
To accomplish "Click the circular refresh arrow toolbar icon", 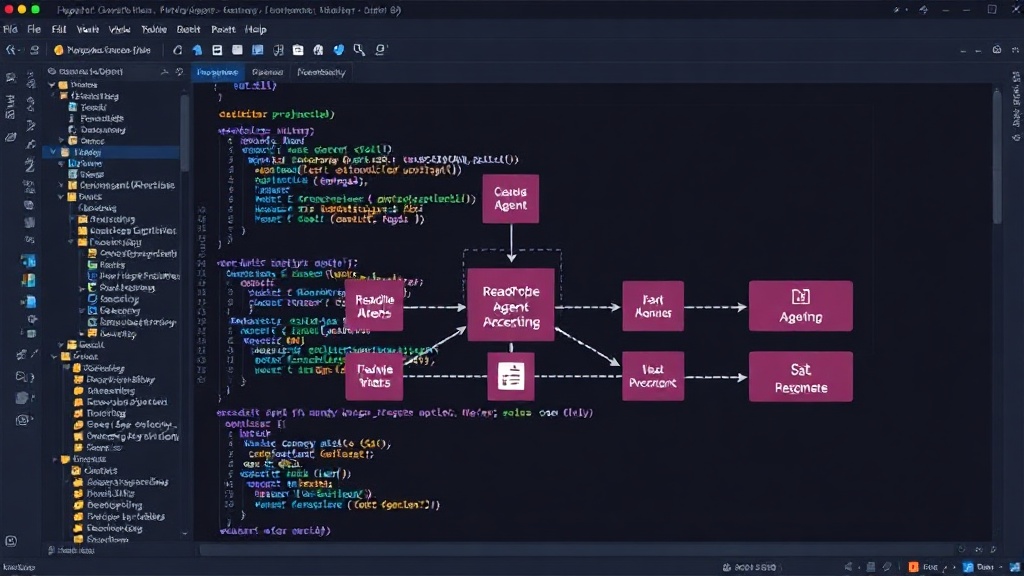I will [178, 50].
